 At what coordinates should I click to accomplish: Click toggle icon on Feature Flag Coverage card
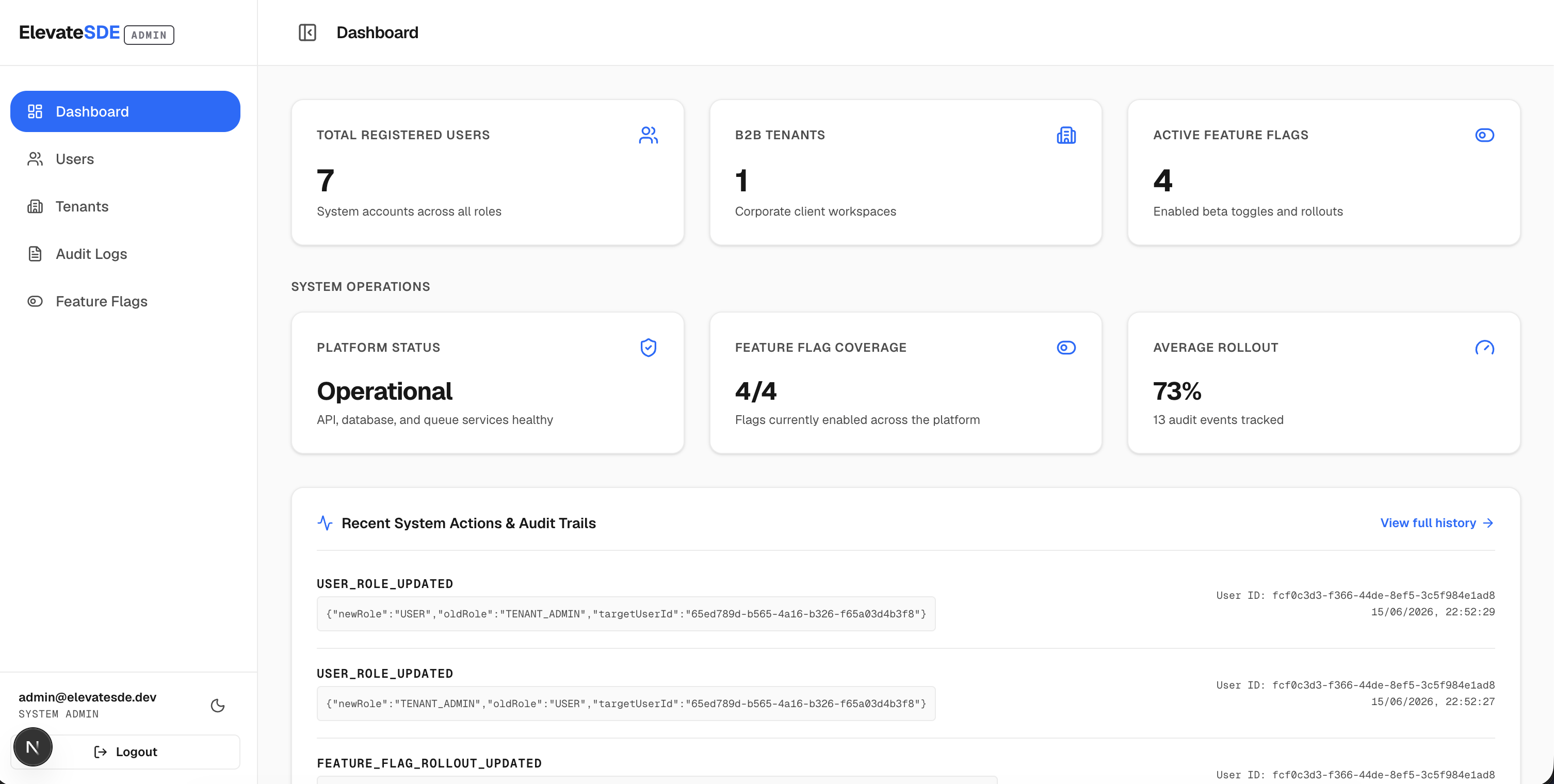pyautogui.click(x=1066, y=347)
